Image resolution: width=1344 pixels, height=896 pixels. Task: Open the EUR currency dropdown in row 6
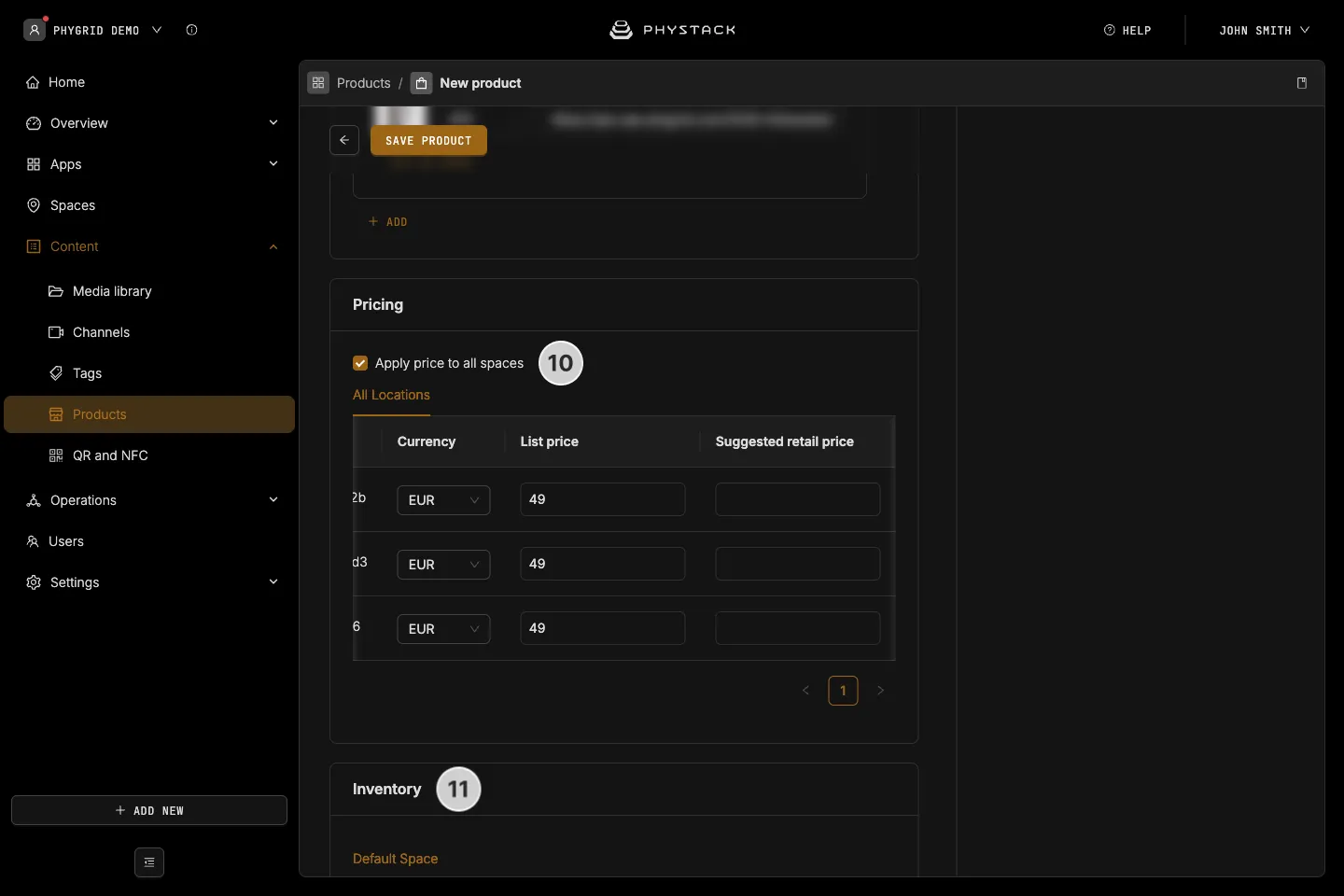[443, 629]
